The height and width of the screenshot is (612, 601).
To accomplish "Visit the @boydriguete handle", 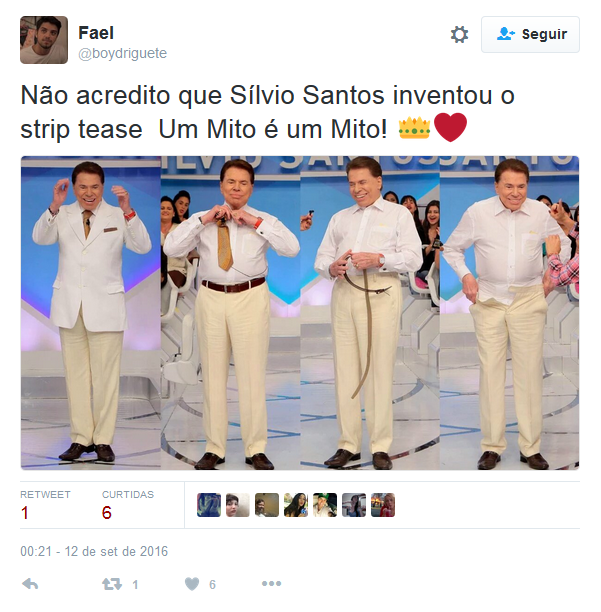I will pyautogui.click(x=123, y=53).
